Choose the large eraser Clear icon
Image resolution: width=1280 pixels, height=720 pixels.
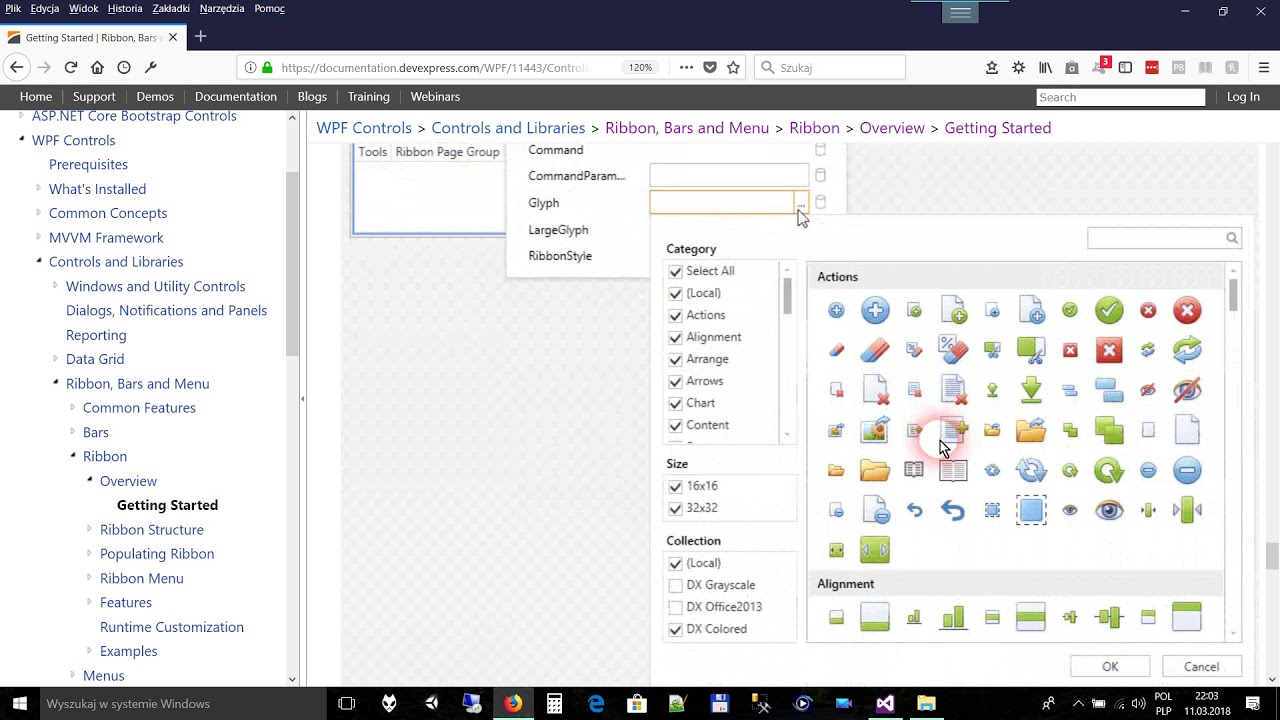(x=875, y=350)
